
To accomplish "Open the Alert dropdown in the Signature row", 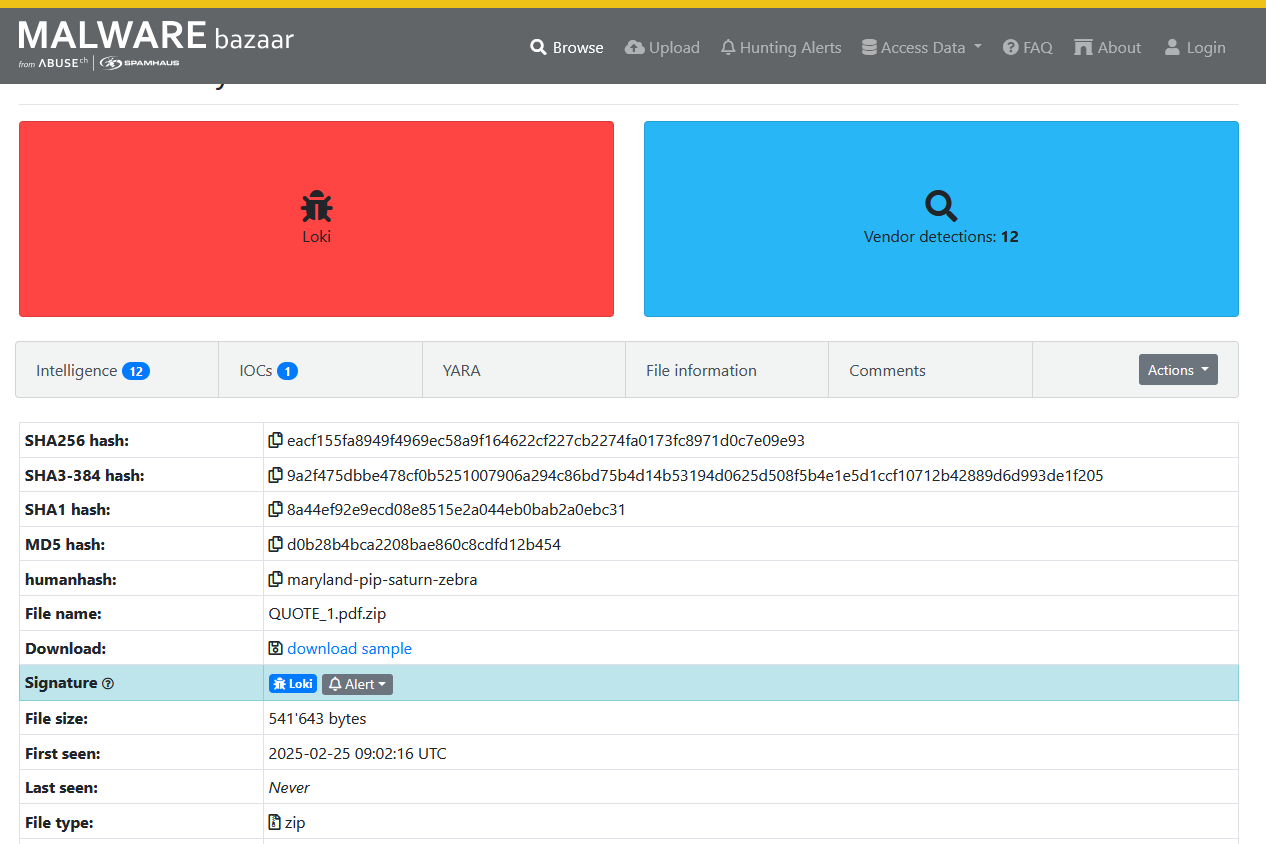I will coord(356,684).
